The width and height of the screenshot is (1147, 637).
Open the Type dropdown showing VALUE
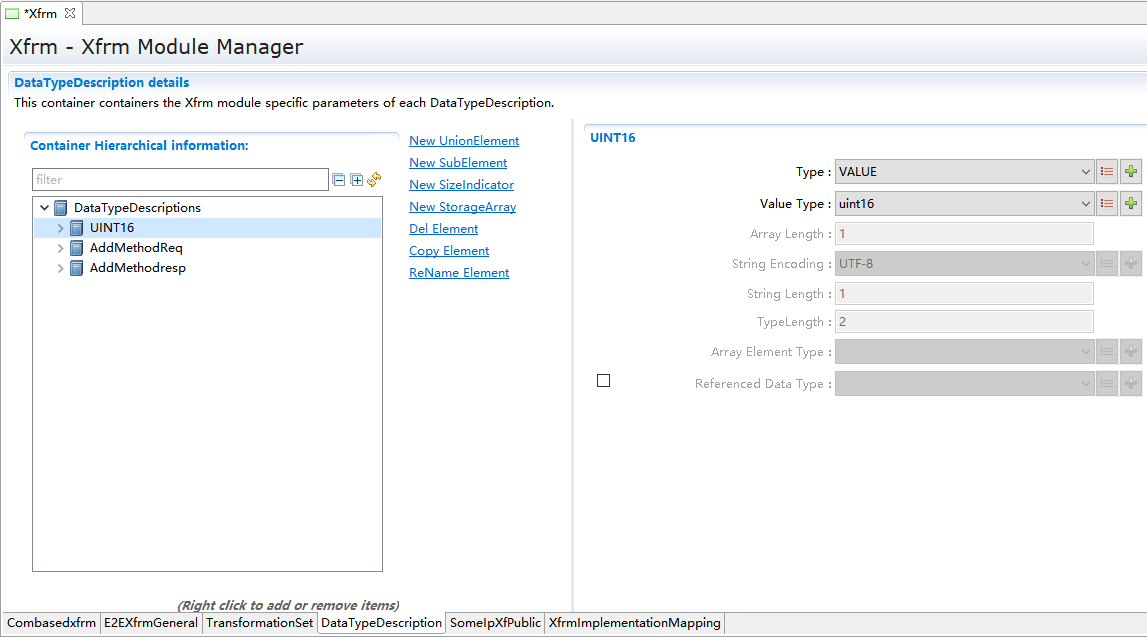pos(964,172)
